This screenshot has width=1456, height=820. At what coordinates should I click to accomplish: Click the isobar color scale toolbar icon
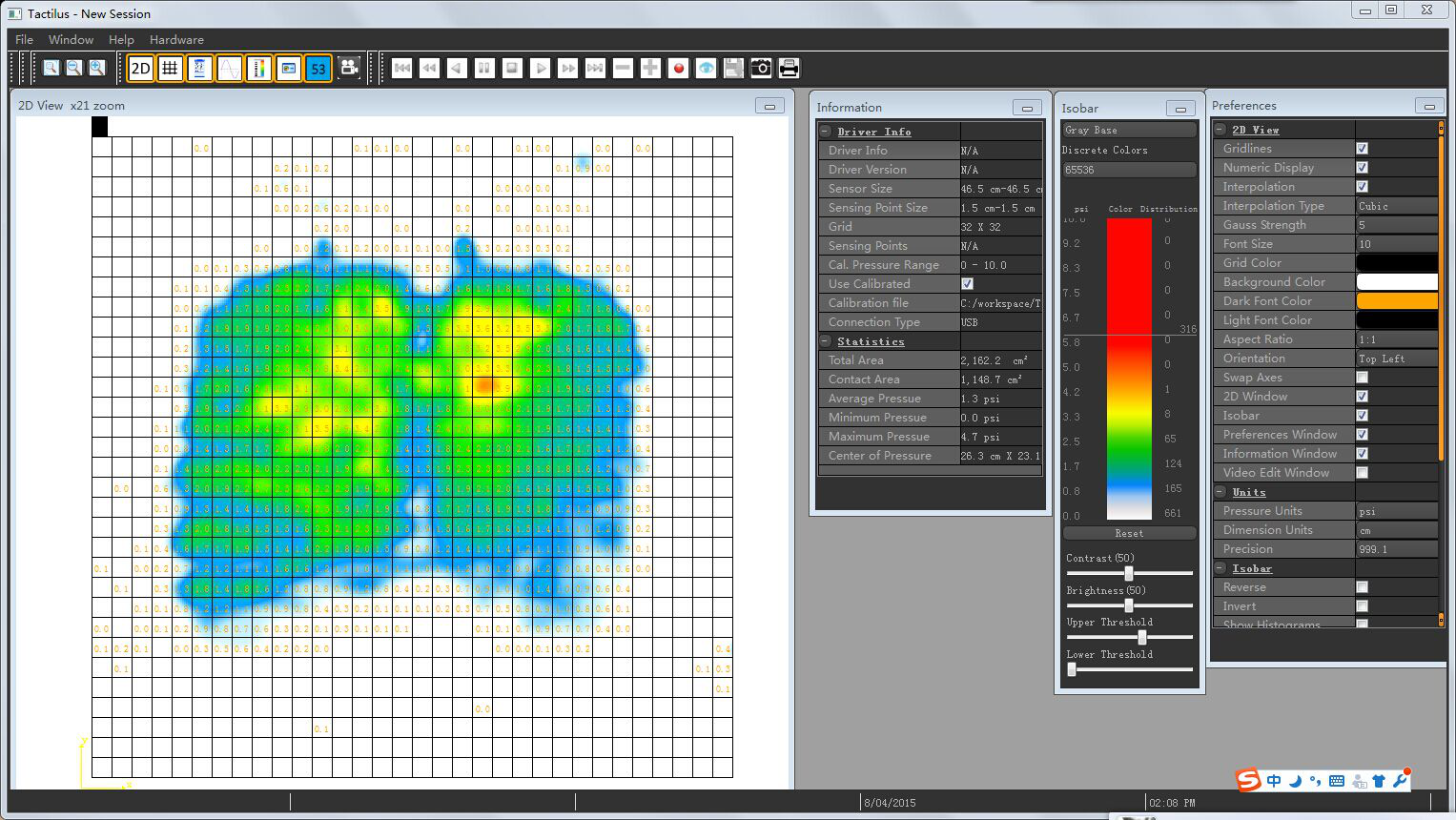click(258, 69)
